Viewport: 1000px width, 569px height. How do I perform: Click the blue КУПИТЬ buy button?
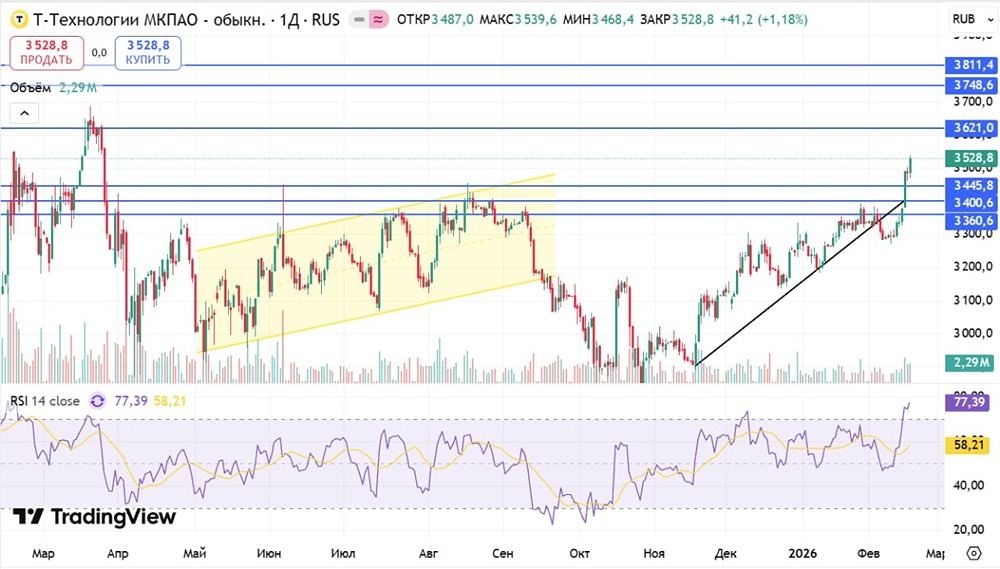click(x=148, y=52)
